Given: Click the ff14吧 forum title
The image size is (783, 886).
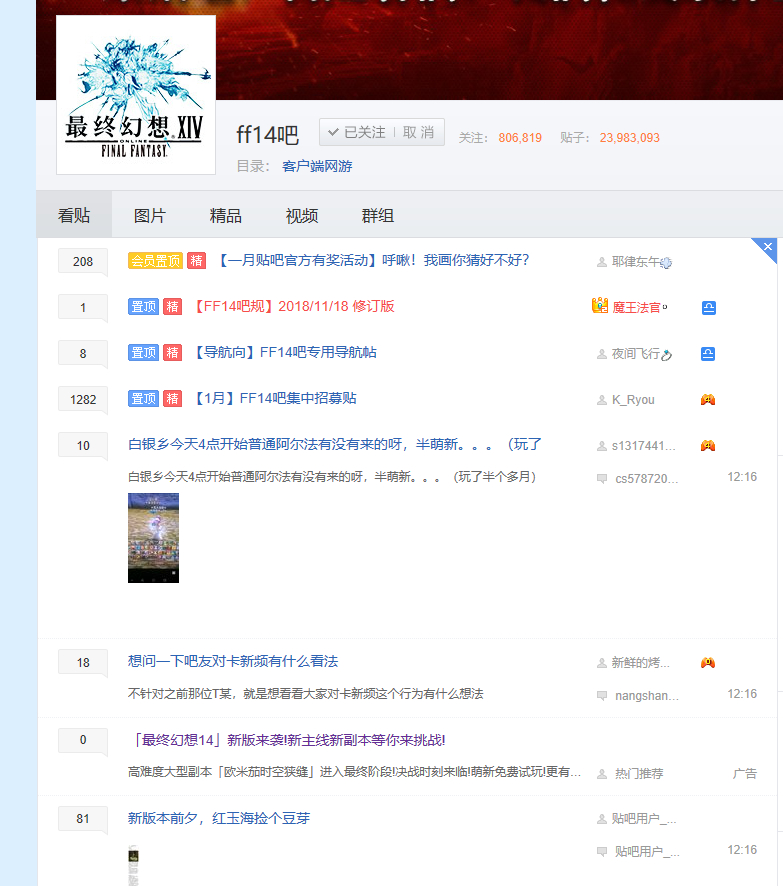Looking at the screenshot, I should point(267,135).
